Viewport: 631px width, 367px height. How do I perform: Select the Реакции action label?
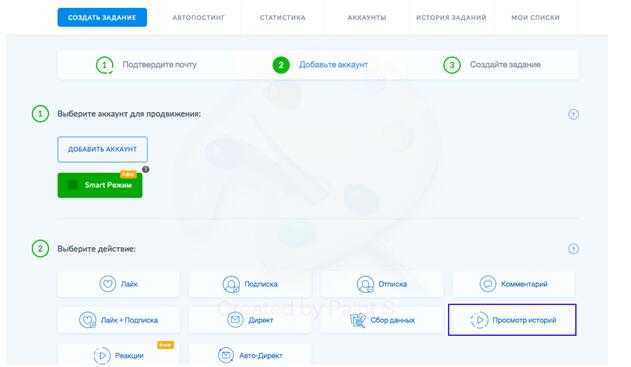click(129, 356)
